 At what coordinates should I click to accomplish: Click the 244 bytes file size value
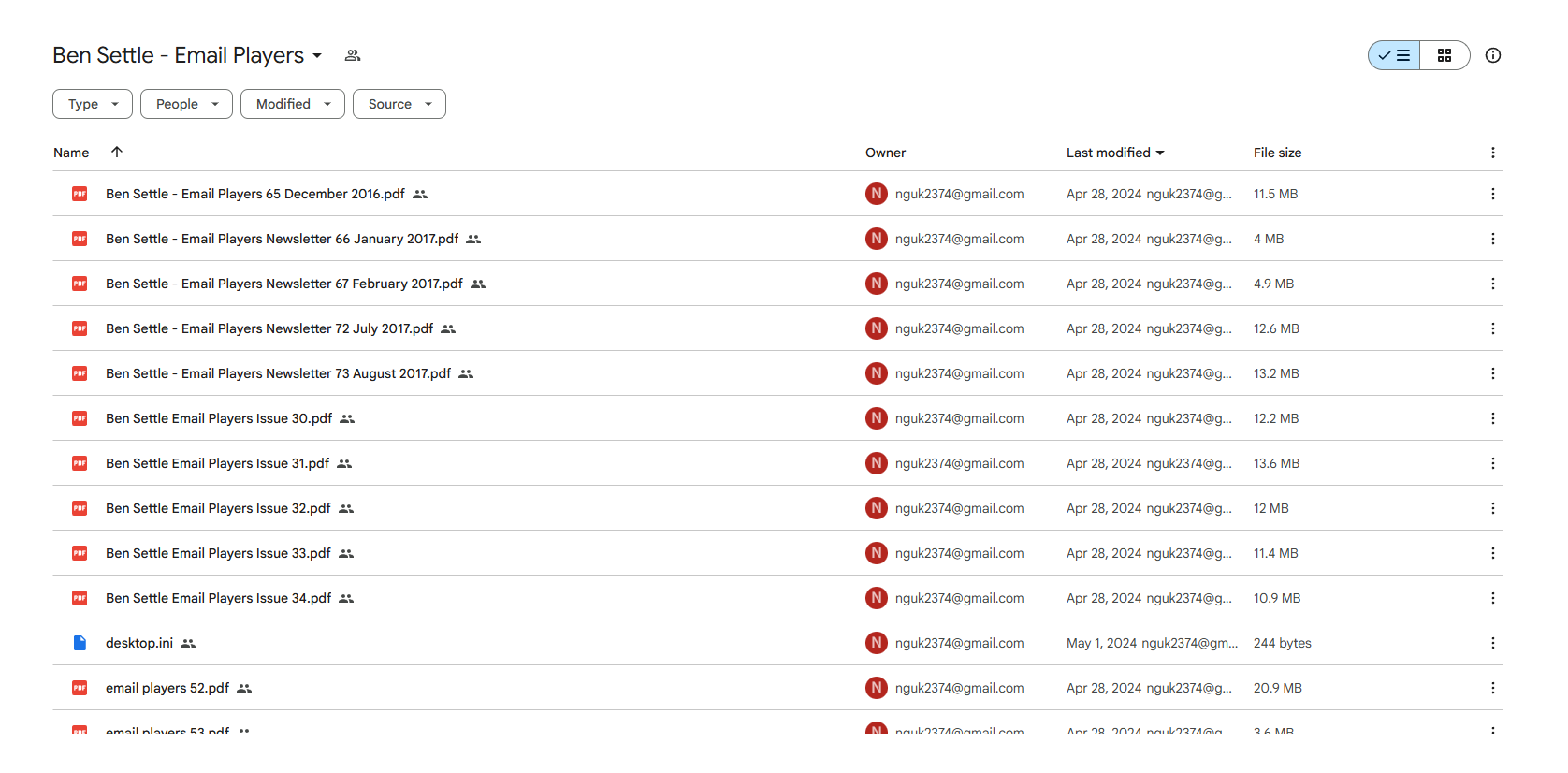click(x=1283, y=643)
